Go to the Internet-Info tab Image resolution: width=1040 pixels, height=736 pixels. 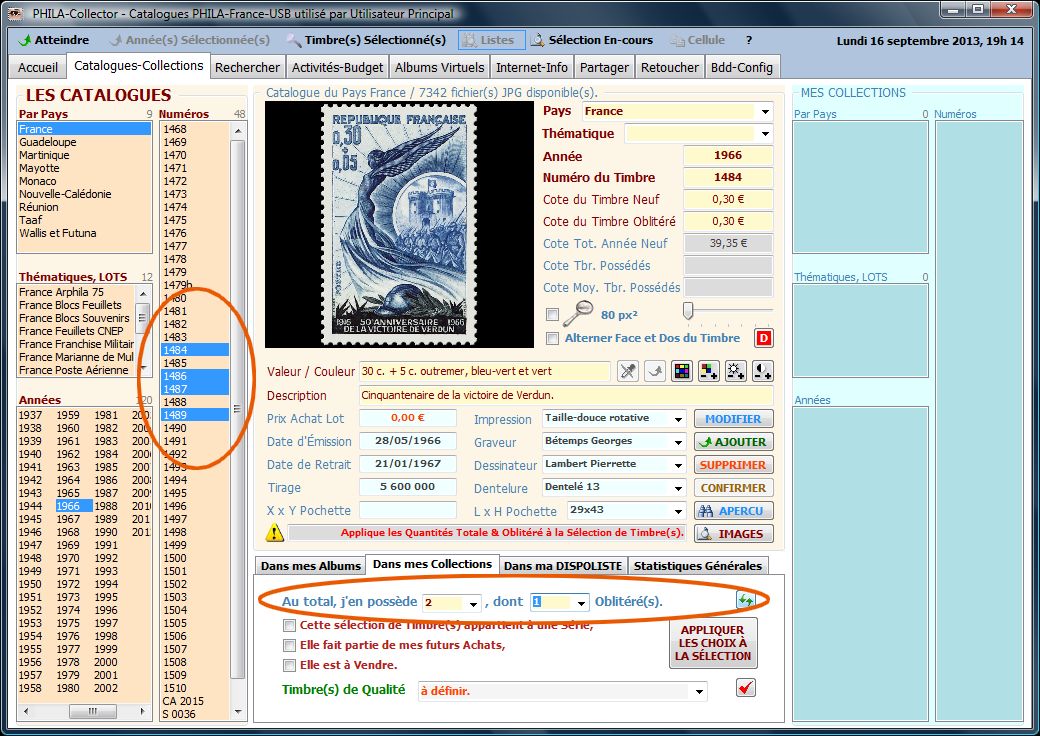point(532,68)
